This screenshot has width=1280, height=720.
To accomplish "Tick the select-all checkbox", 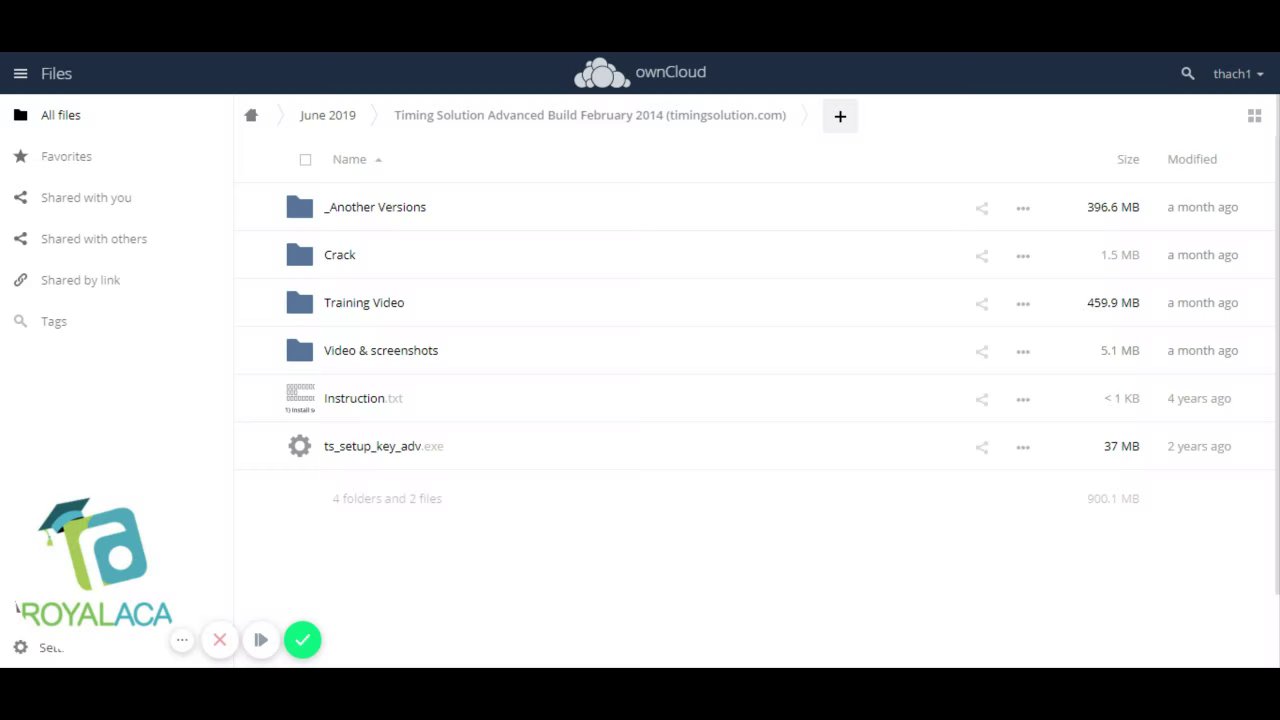I will coord(305,160).
